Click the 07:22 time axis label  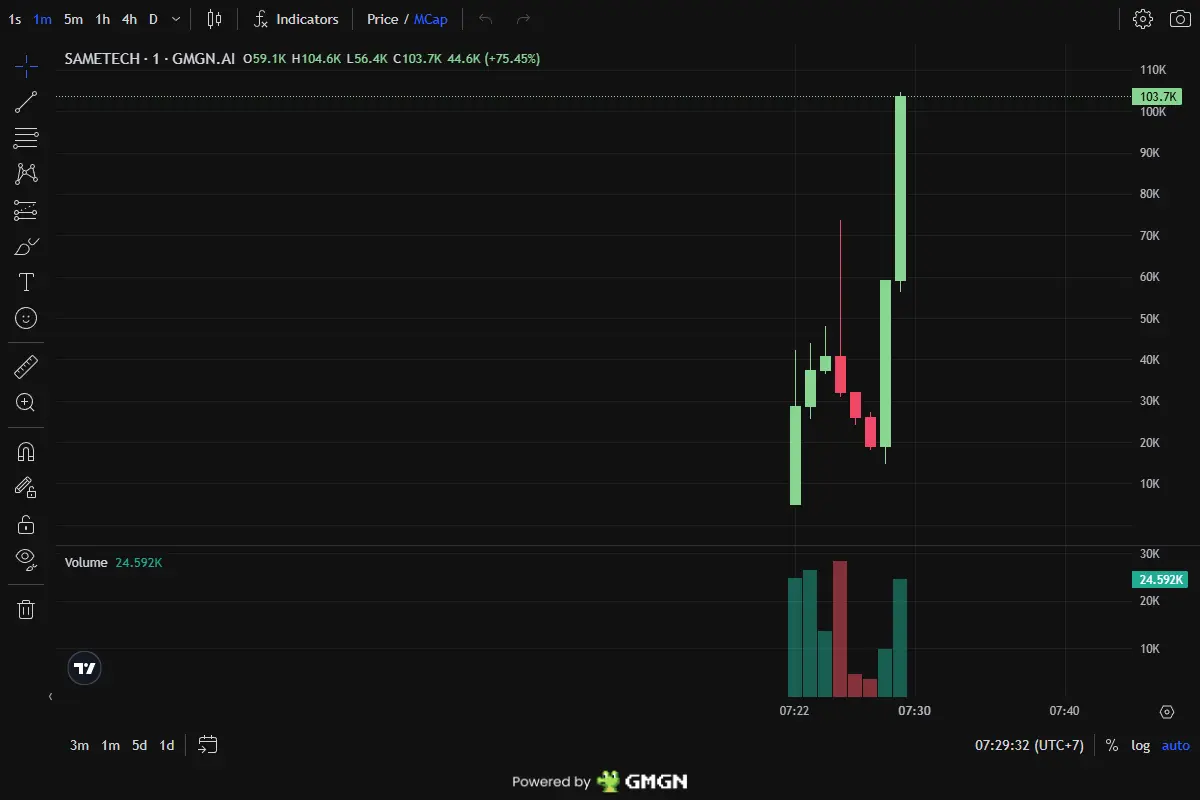tap(794, 711)
